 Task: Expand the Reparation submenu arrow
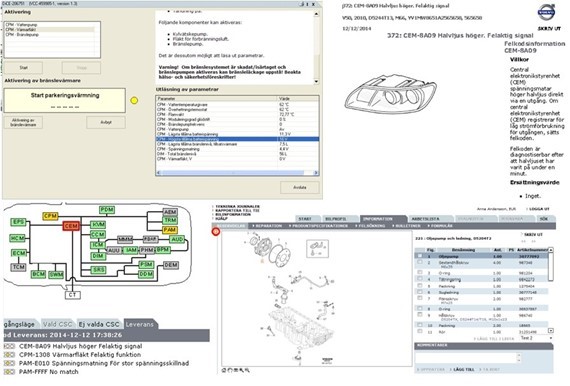point(253,226)
